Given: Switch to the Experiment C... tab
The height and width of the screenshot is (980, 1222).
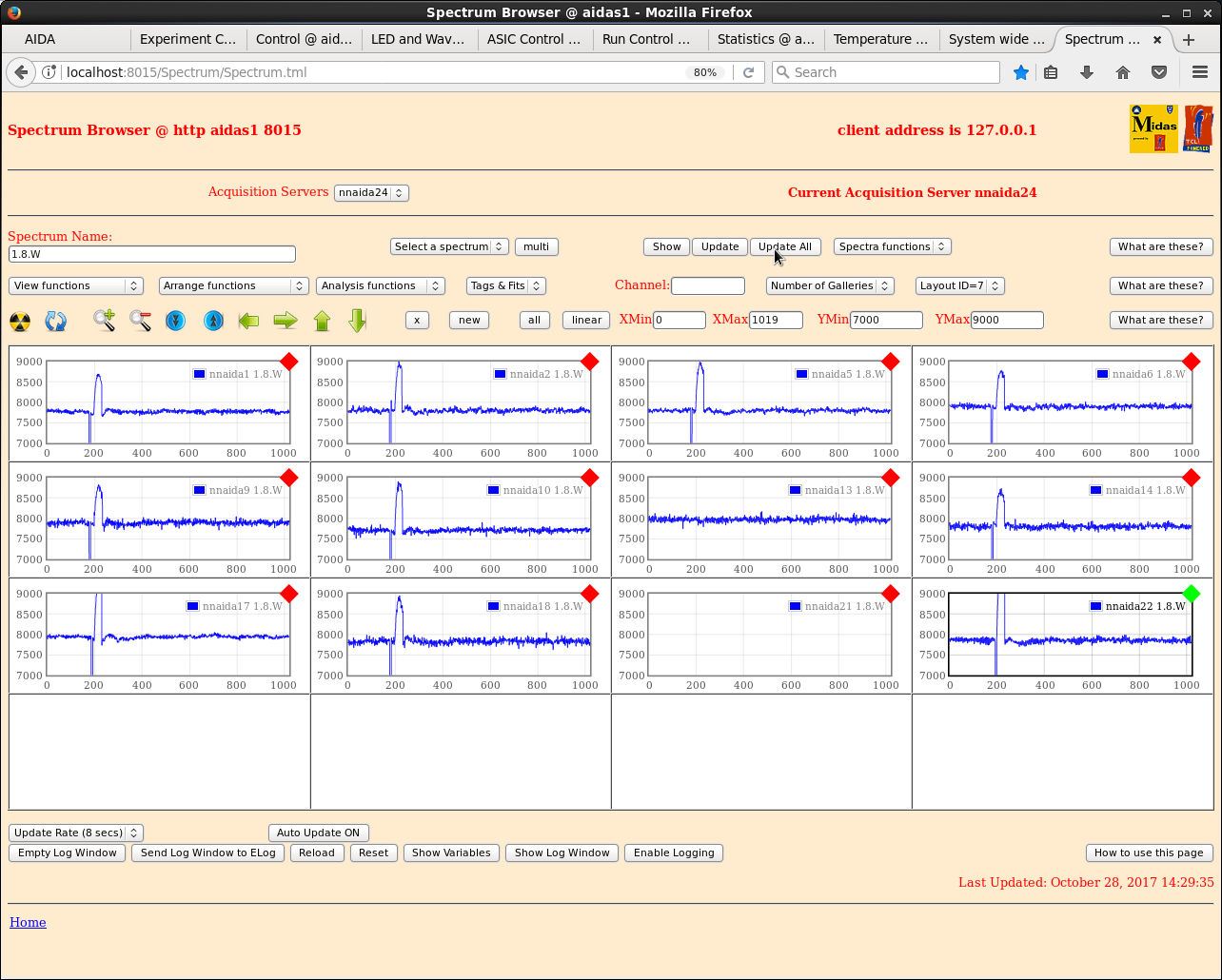Looking at the screenshot, I should pos(187,39).
